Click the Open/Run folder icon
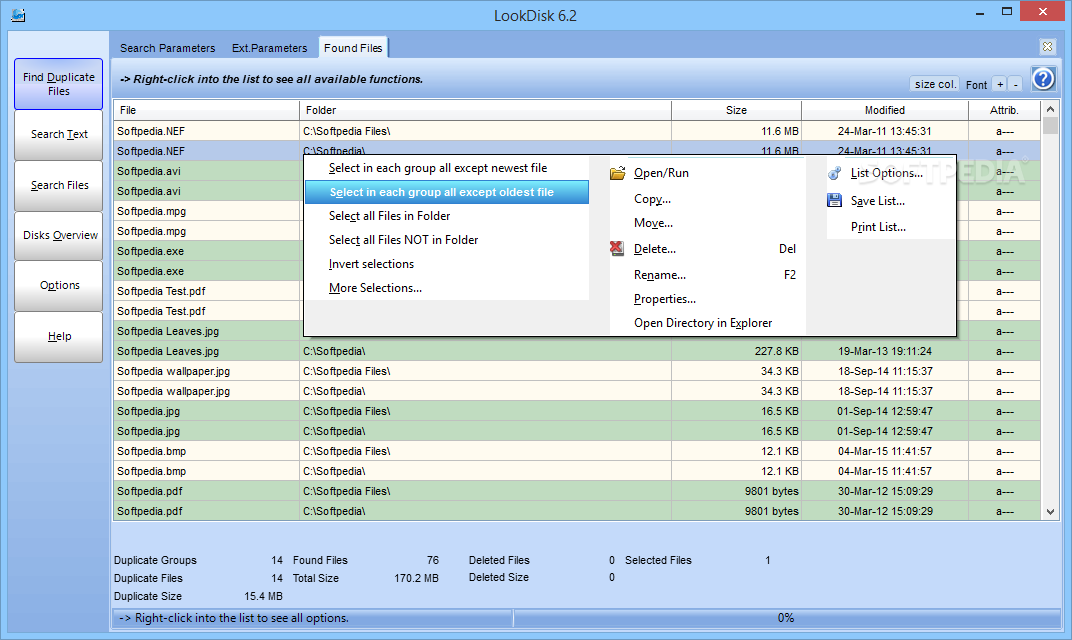This screenshot has height=640, width=1072. 620,172
